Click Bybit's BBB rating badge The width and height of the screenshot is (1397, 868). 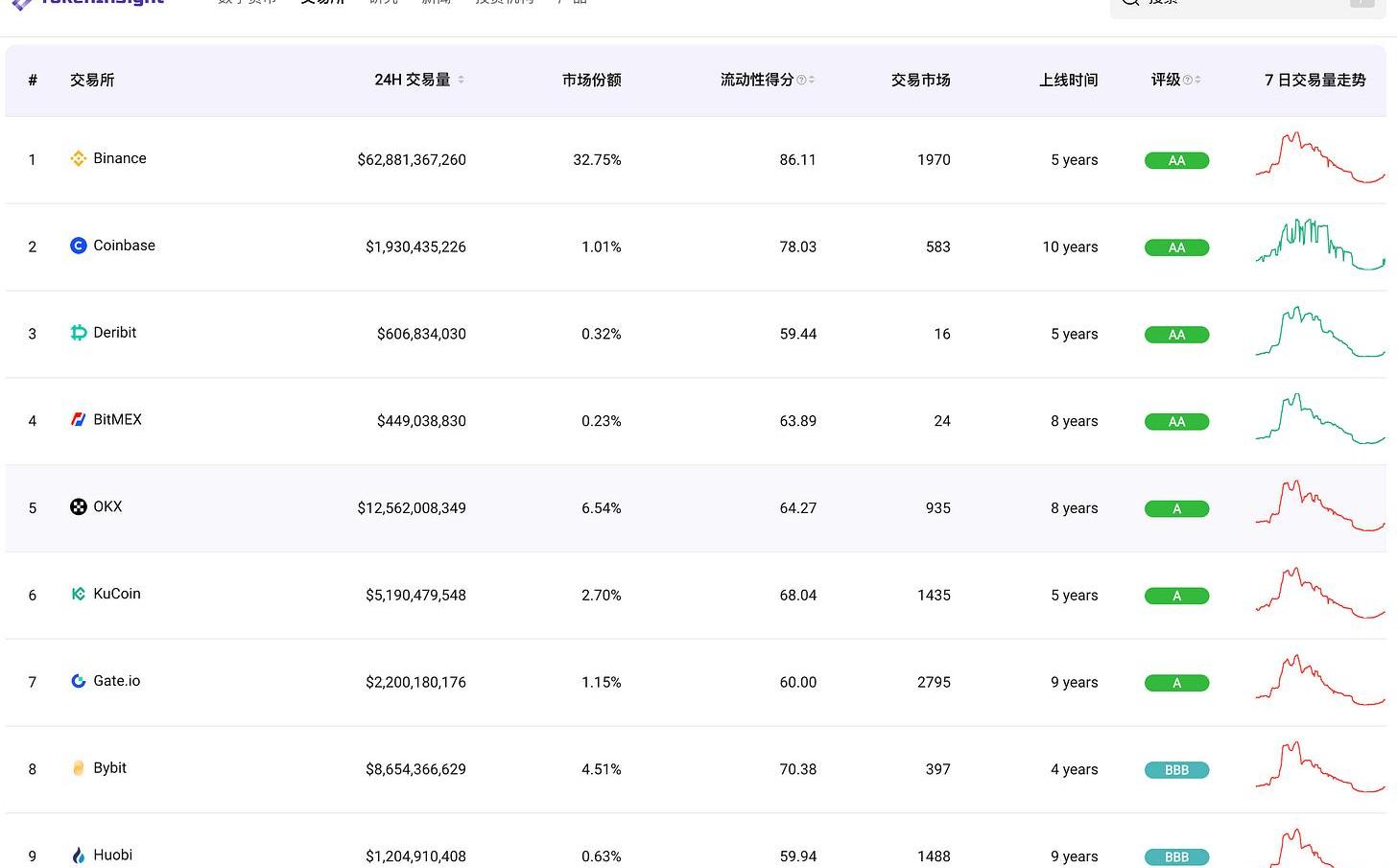[1176, 770]
